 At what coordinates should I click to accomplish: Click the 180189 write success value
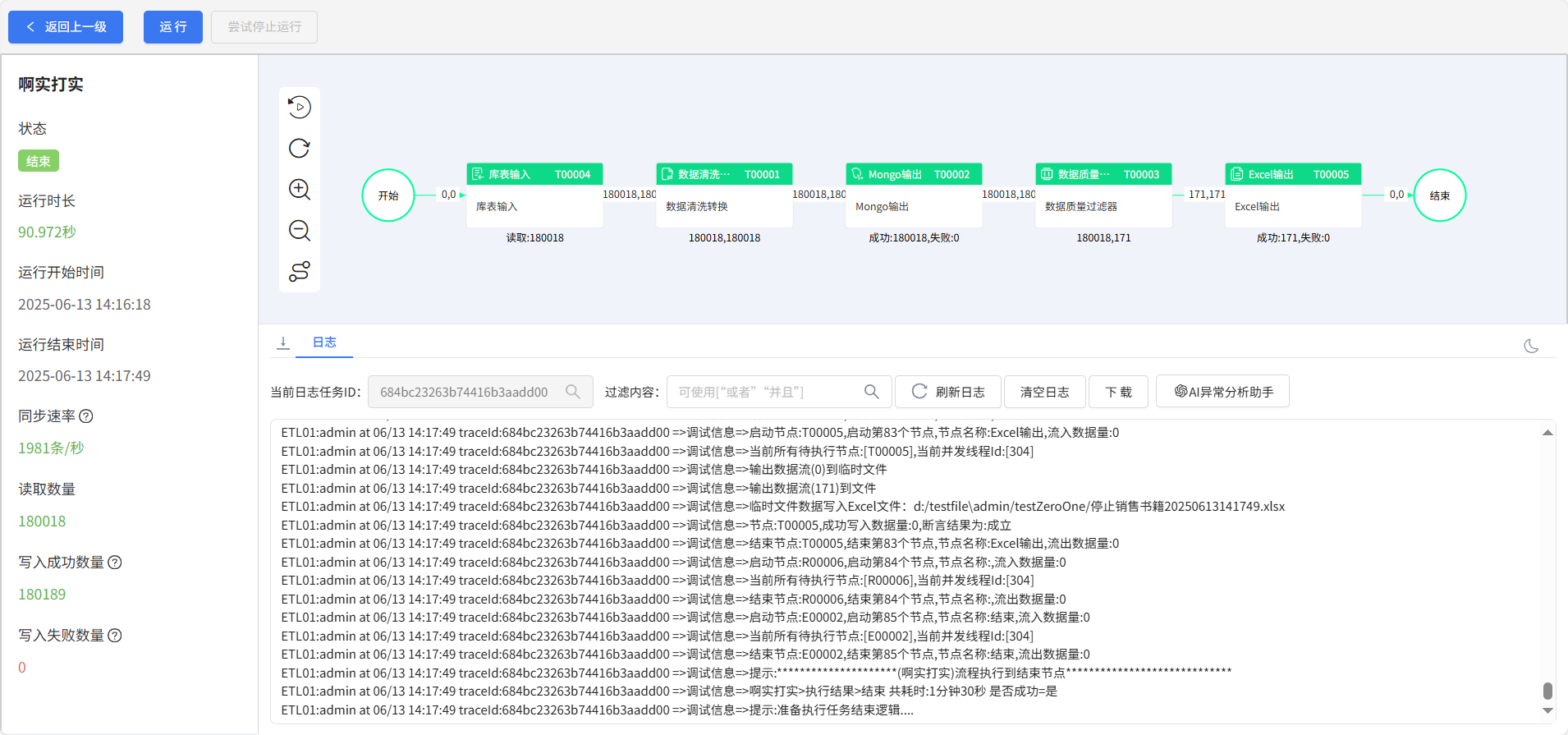[42, 595]
